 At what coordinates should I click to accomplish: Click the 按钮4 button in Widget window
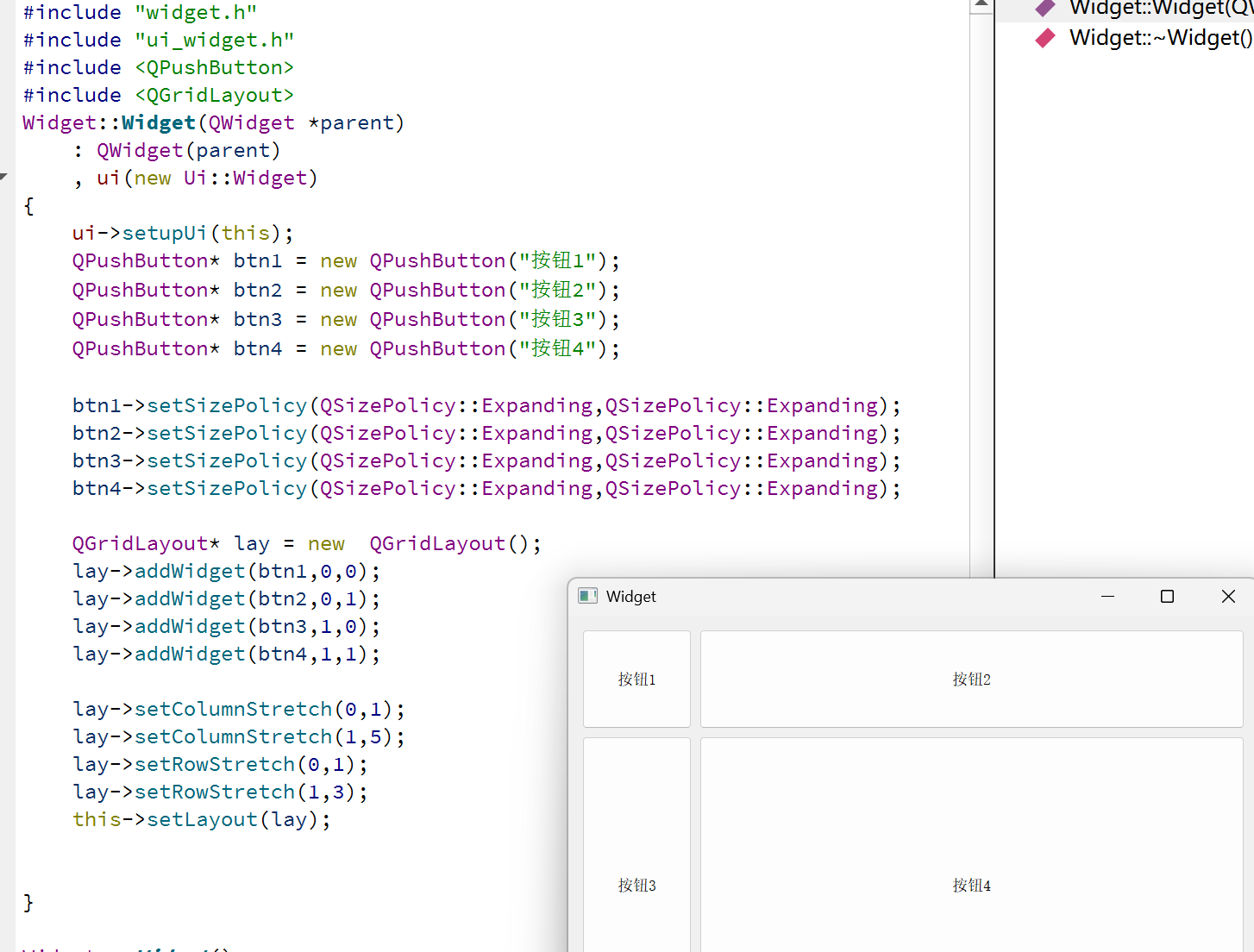point(971,845)
